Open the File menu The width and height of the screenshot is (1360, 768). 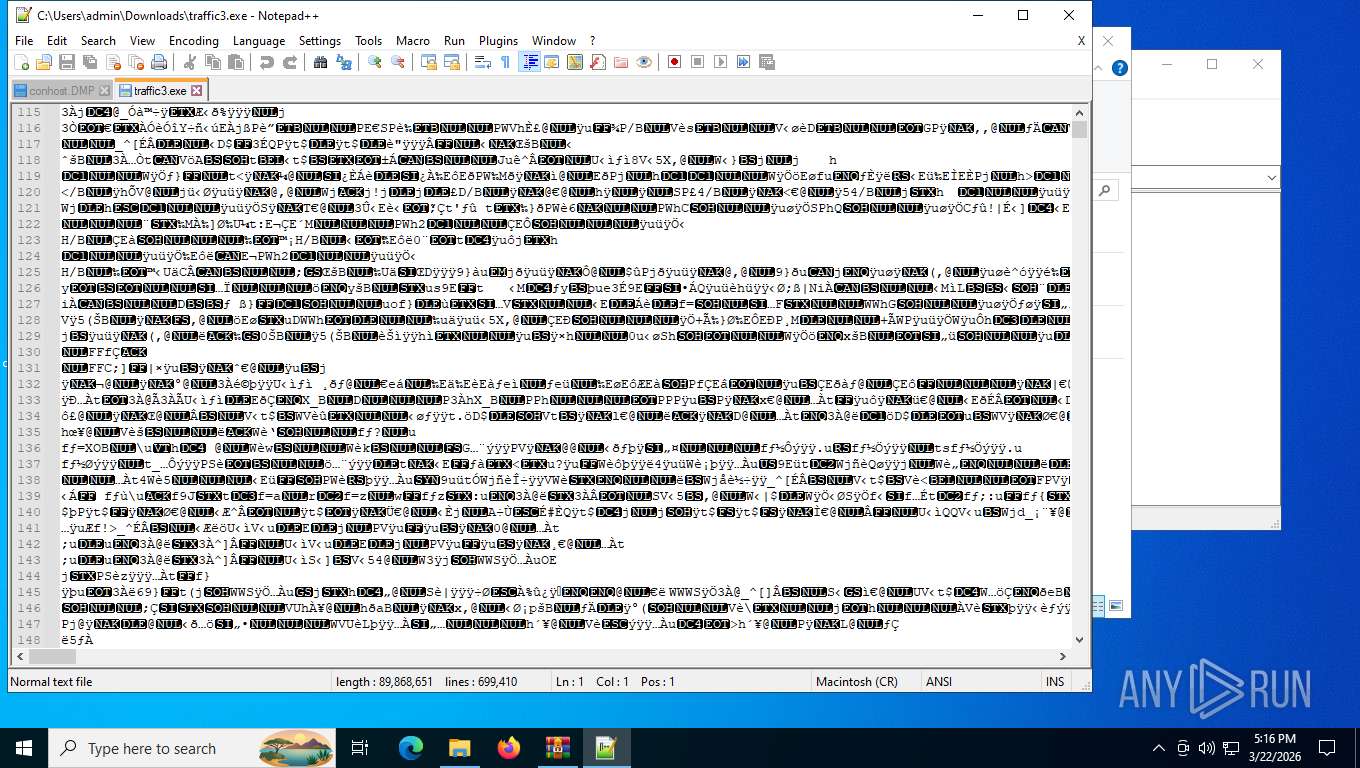coord(24,41)
